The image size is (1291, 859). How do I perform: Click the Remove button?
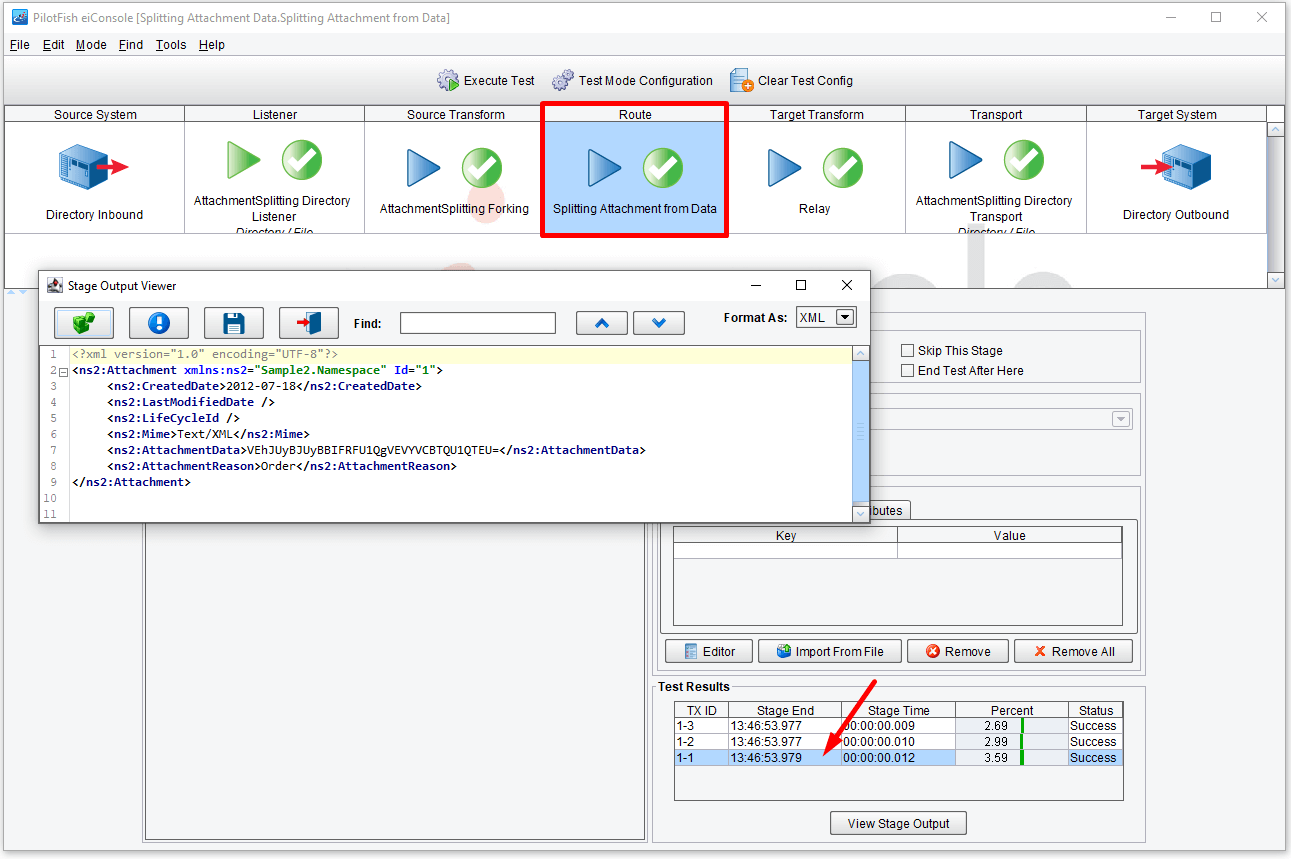(957, 652)
